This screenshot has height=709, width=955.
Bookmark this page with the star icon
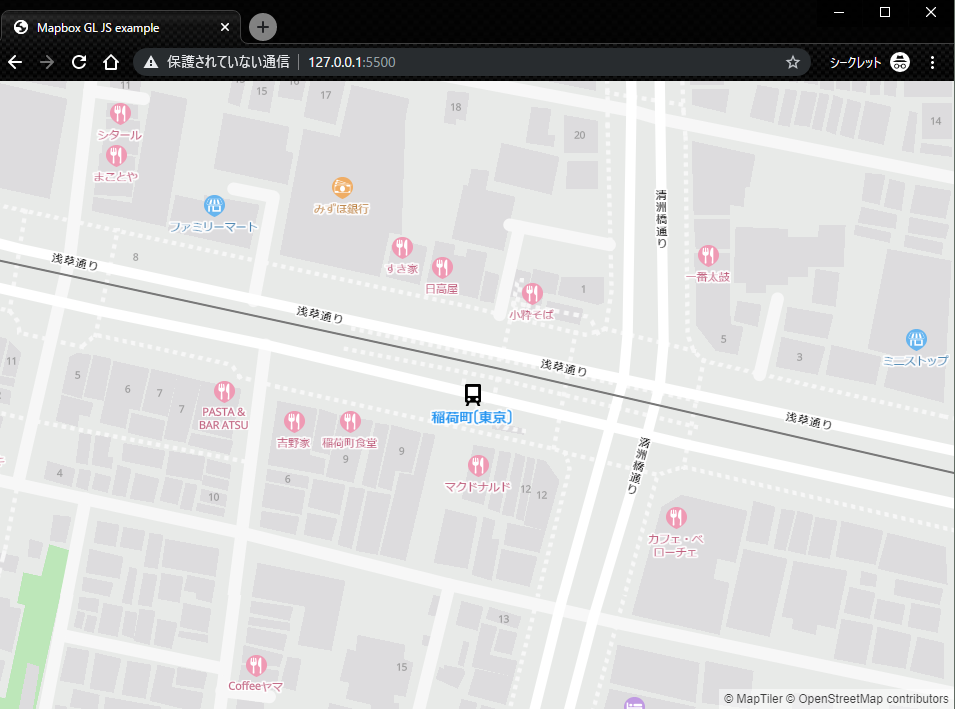793,62
